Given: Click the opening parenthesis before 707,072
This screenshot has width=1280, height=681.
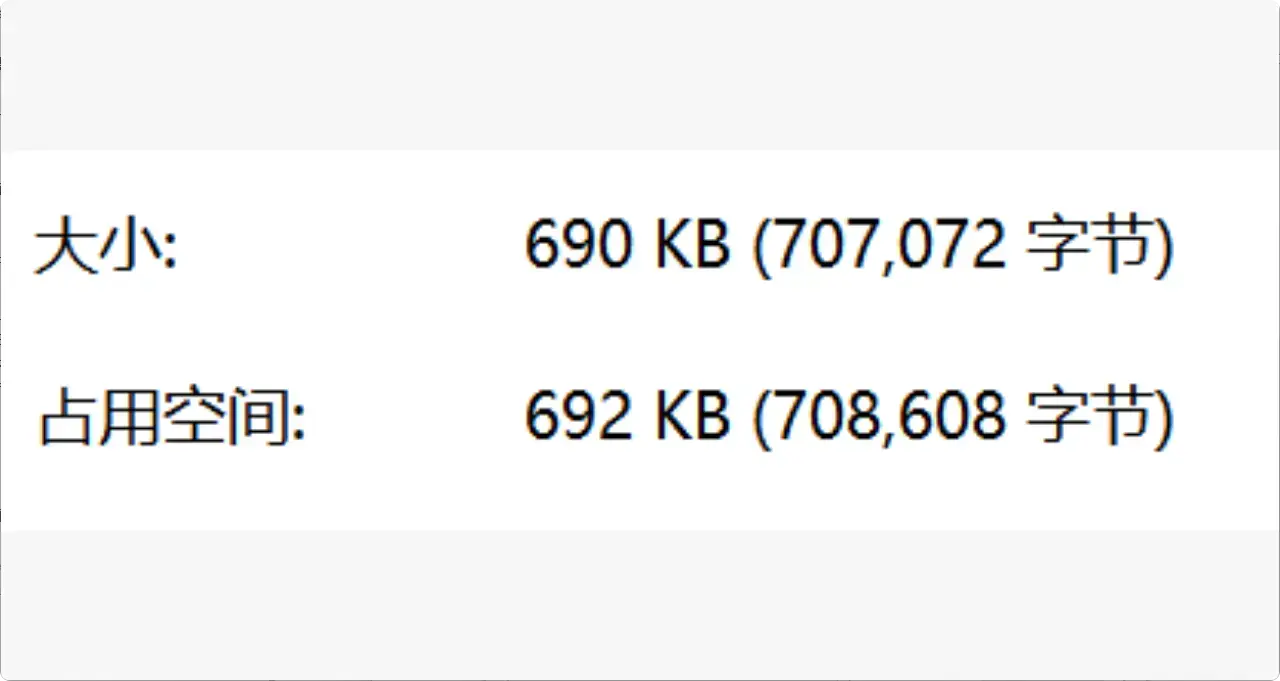Looking at the screenshot, I should (x=760, y=246).
